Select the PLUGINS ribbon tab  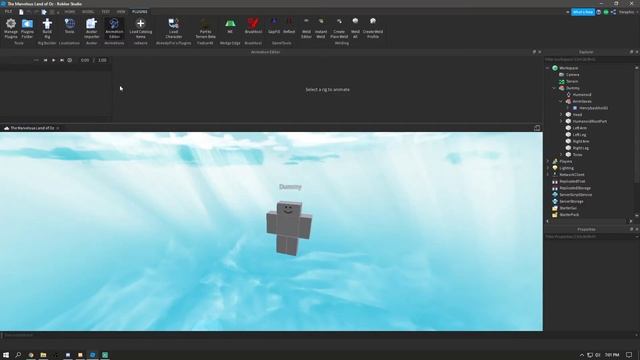[140, 12]
